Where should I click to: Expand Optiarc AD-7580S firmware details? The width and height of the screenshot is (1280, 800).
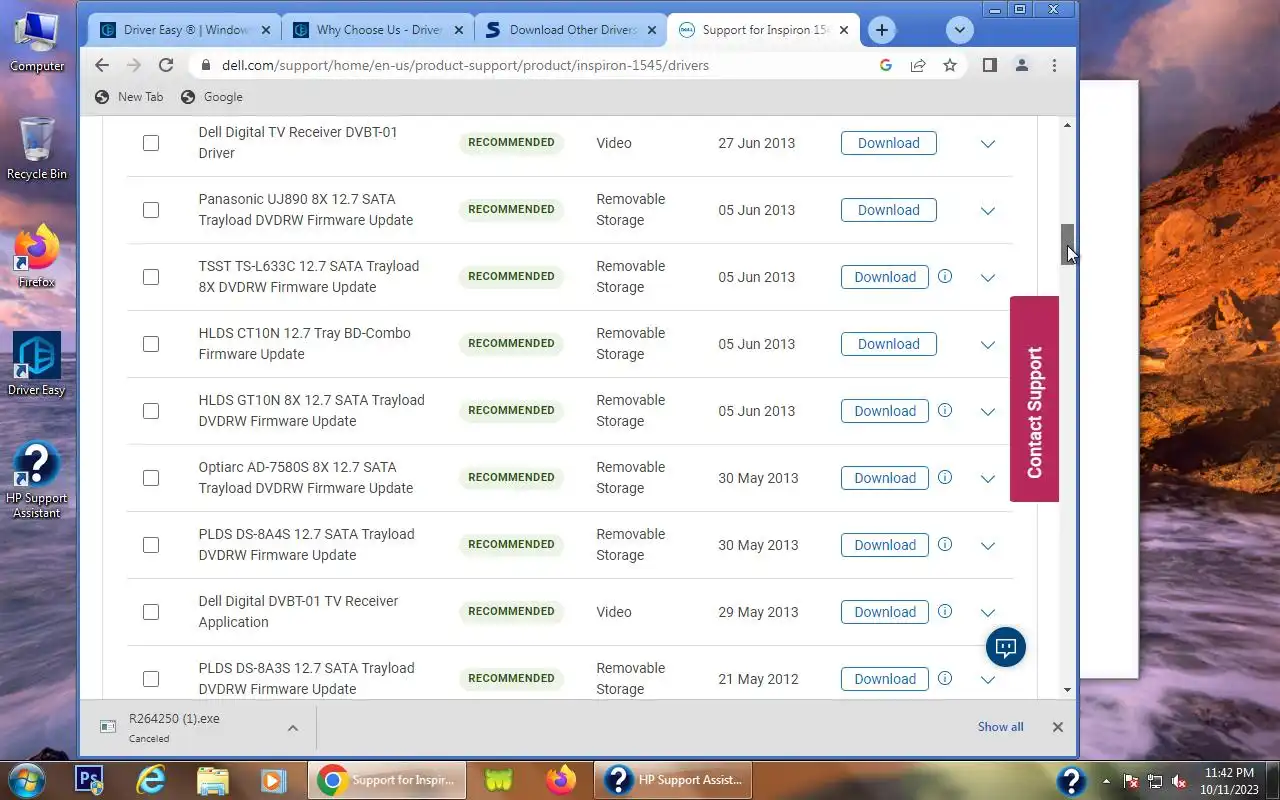point(988,479)
